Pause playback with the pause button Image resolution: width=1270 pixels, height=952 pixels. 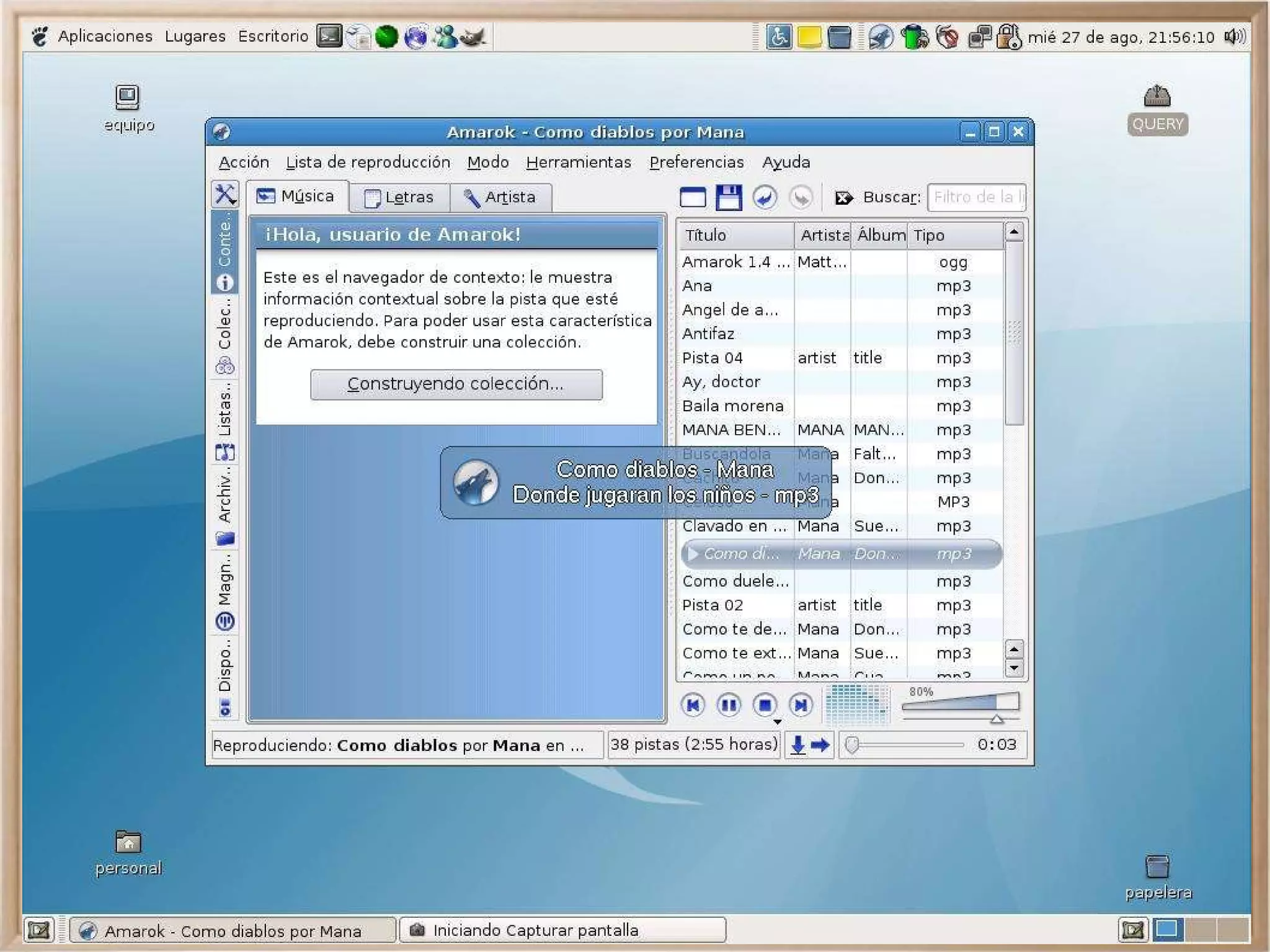tap(729, 705)
